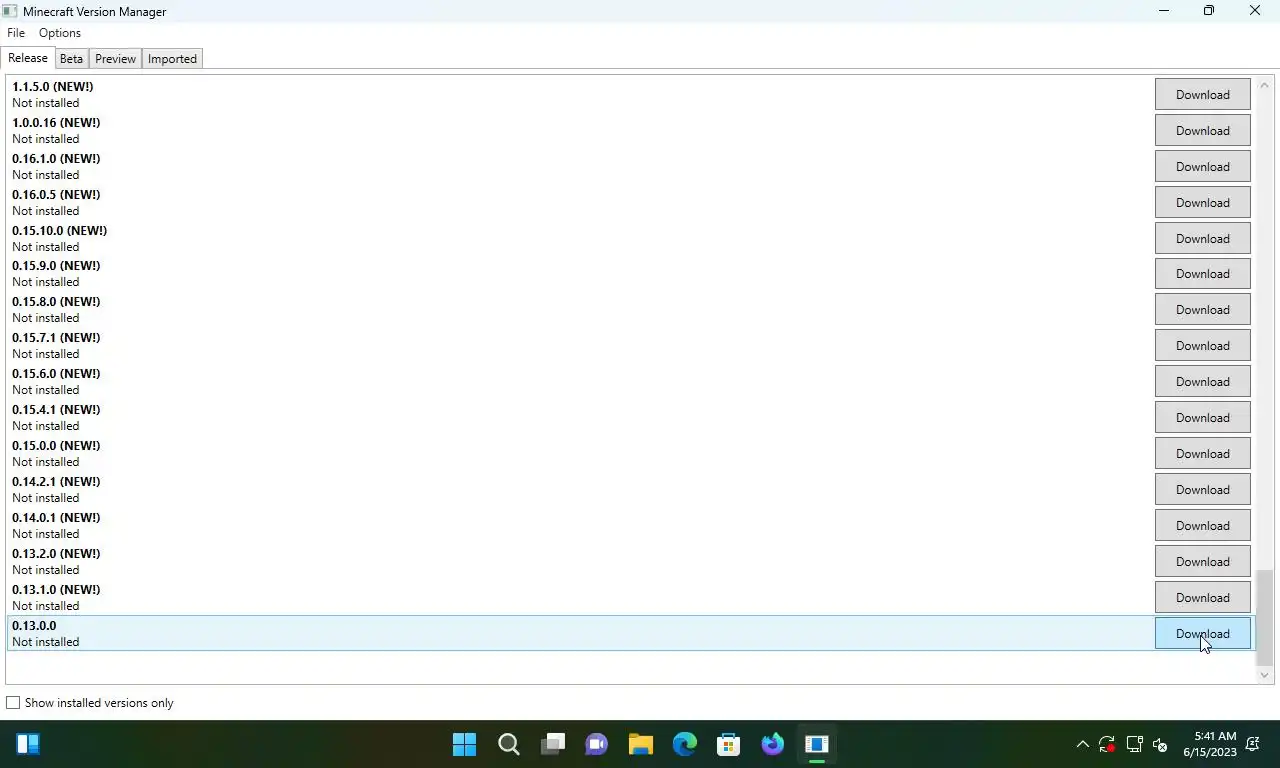The image size is (1280, 768).
Task: Click the app icon in the title bar
Action: (x=10, y=11)
